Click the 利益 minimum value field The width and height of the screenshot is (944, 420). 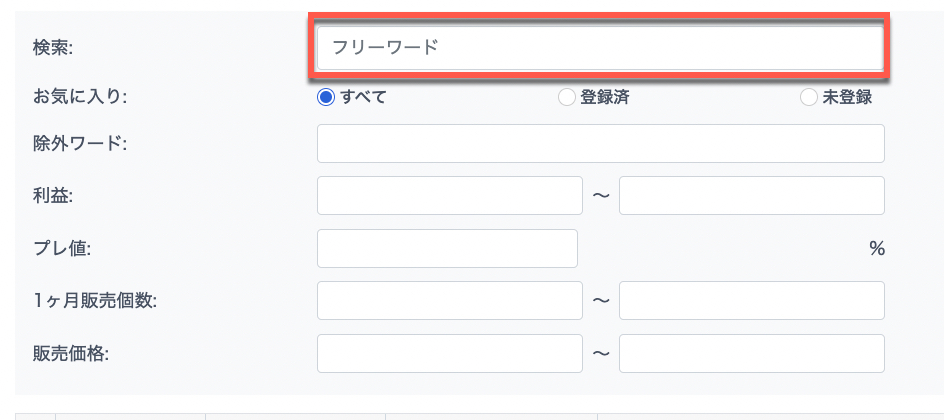[449, 196]
